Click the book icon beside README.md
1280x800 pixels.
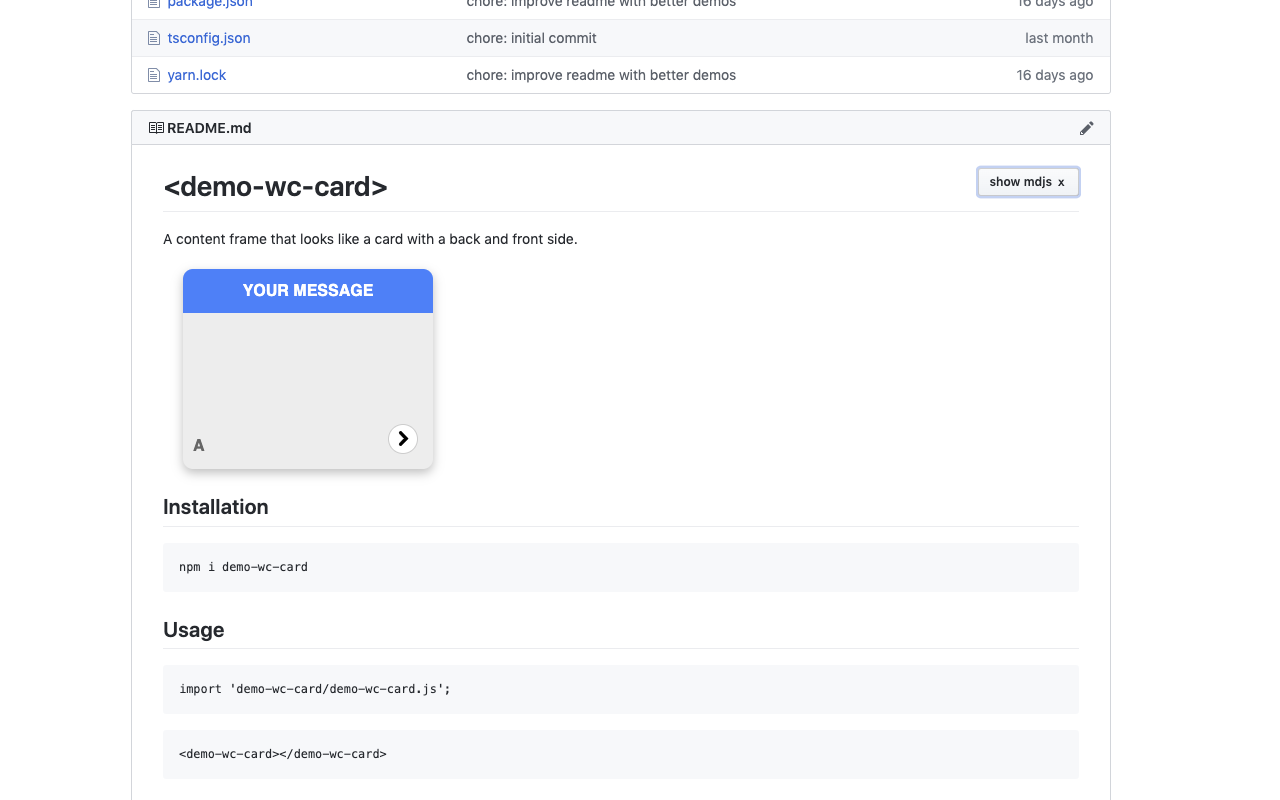click(x=156, y=128)
